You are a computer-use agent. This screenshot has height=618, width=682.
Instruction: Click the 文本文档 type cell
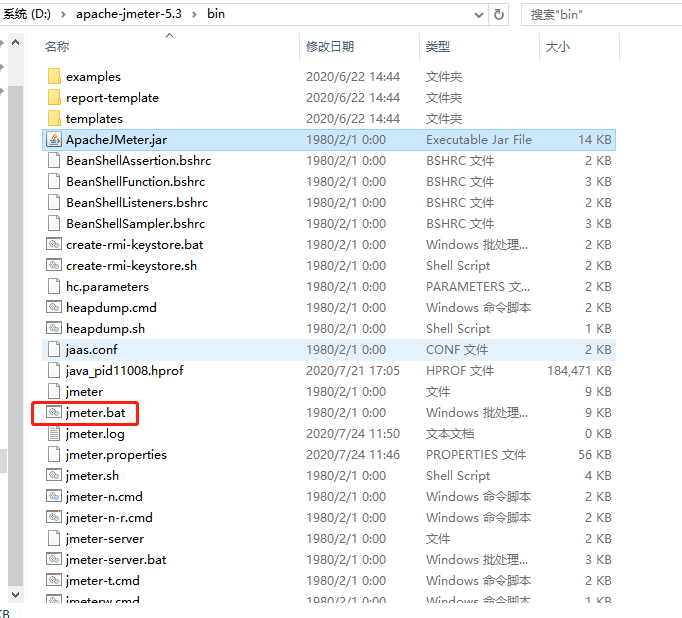[x=450, y=434]
